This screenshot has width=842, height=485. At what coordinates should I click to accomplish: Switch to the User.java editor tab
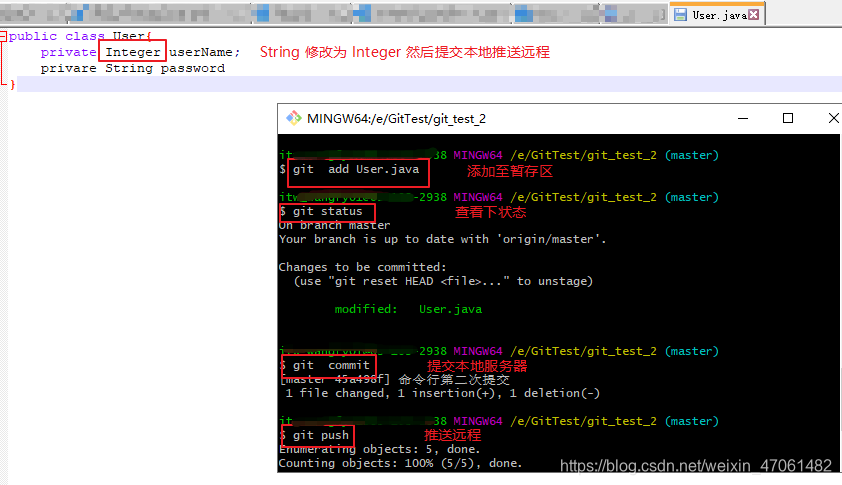coord(717,15)
